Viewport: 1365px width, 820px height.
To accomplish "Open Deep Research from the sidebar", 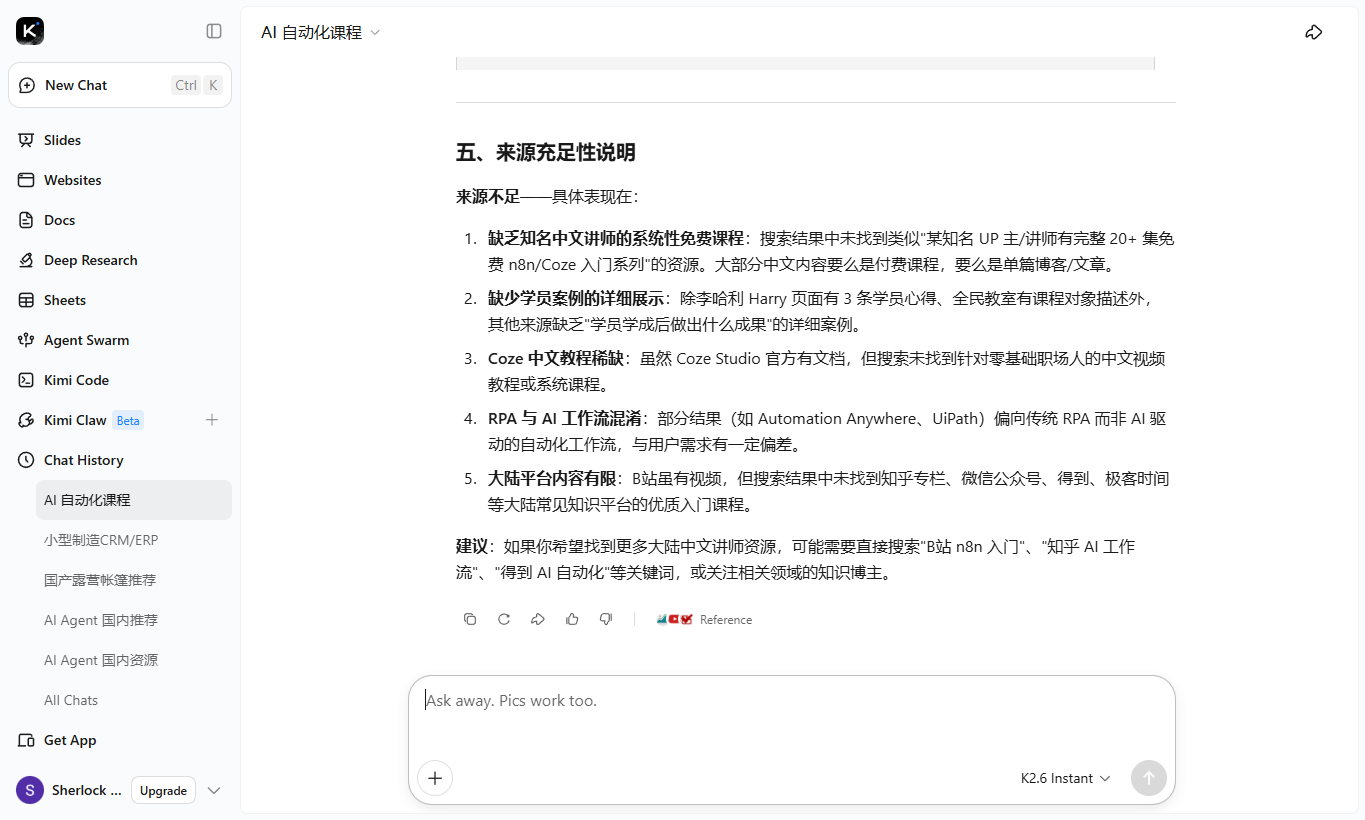I will click(x=91, y=260).
